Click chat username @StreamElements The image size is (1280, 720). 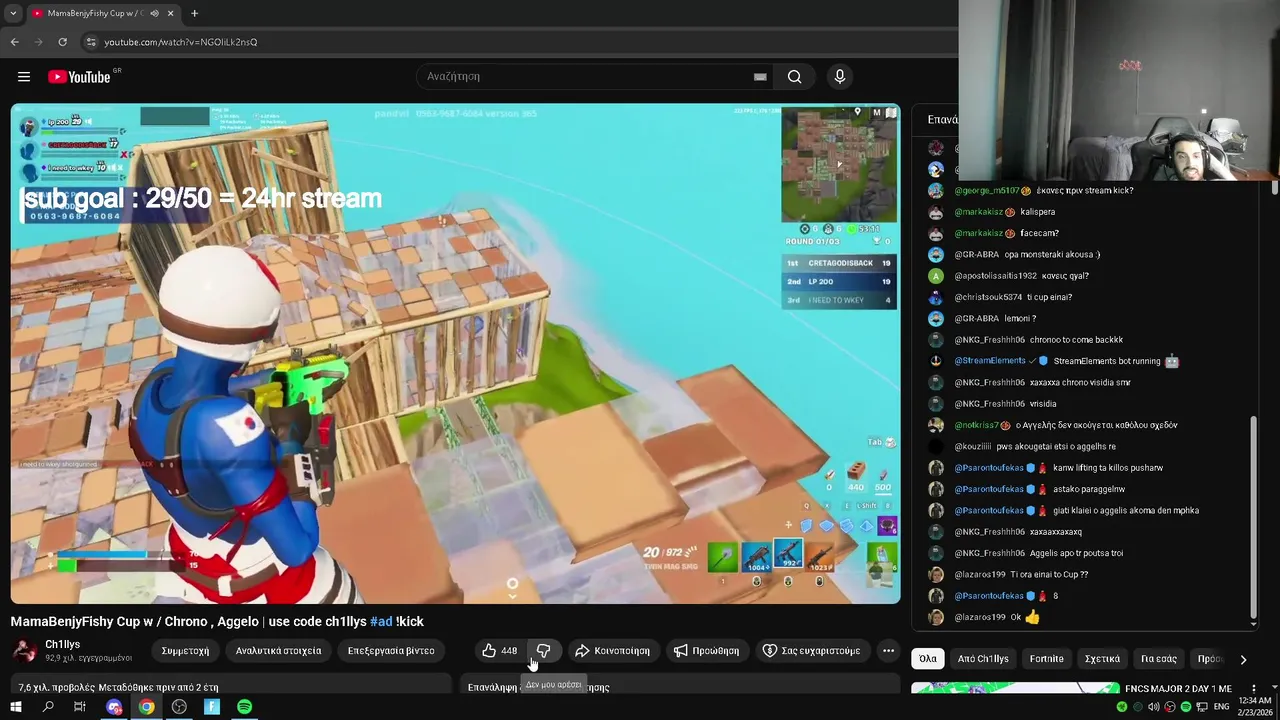[x=990, y=361]
